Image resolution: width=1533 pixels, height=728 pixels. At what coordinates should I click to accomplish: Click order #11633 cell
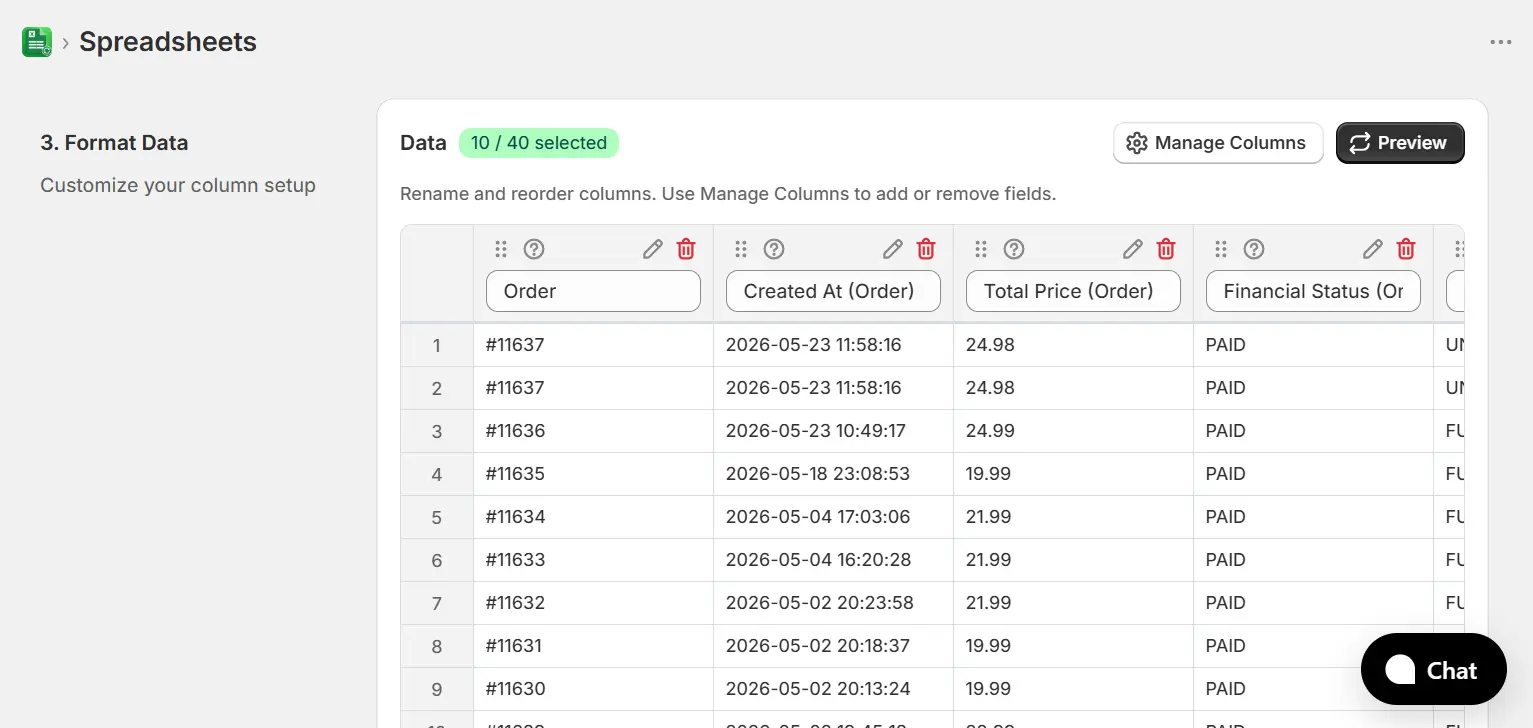tap(593, 560)
